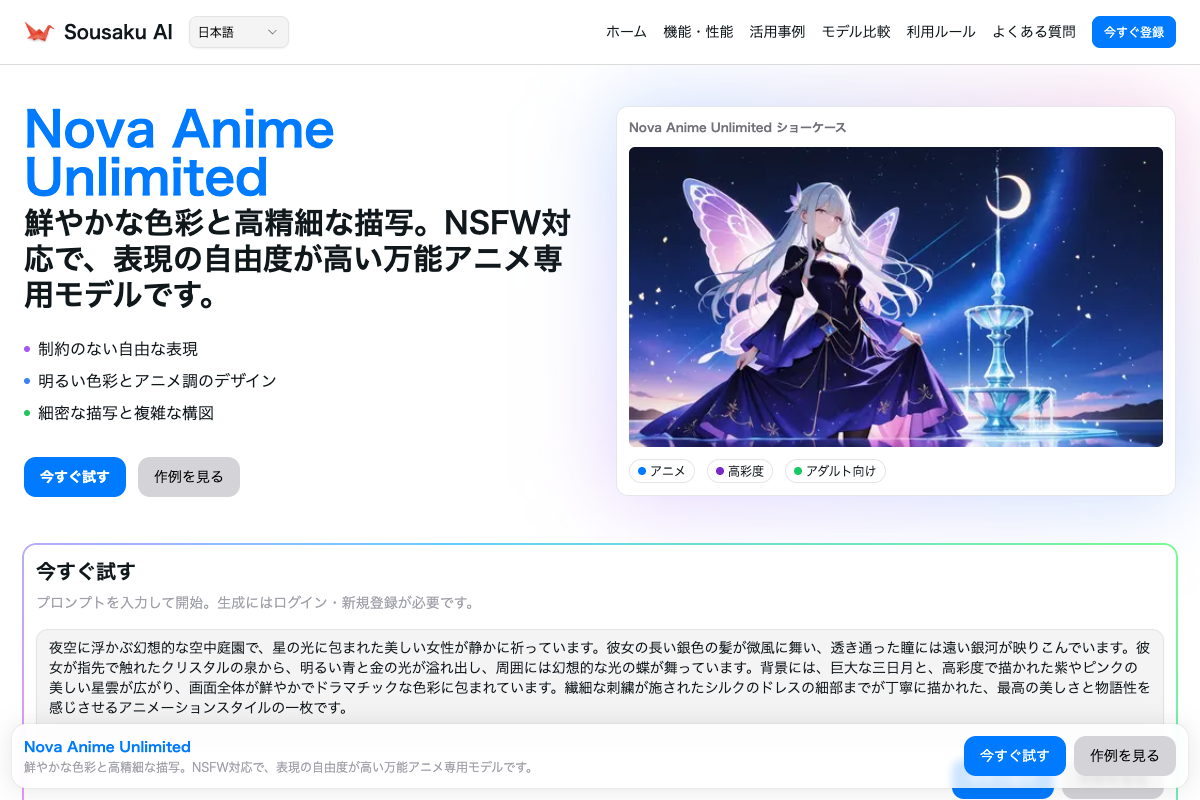Click the Nova Anime Unlimited sticky bar title
The height and width of the screenshot is (800, 1200).
pos(107,747)
